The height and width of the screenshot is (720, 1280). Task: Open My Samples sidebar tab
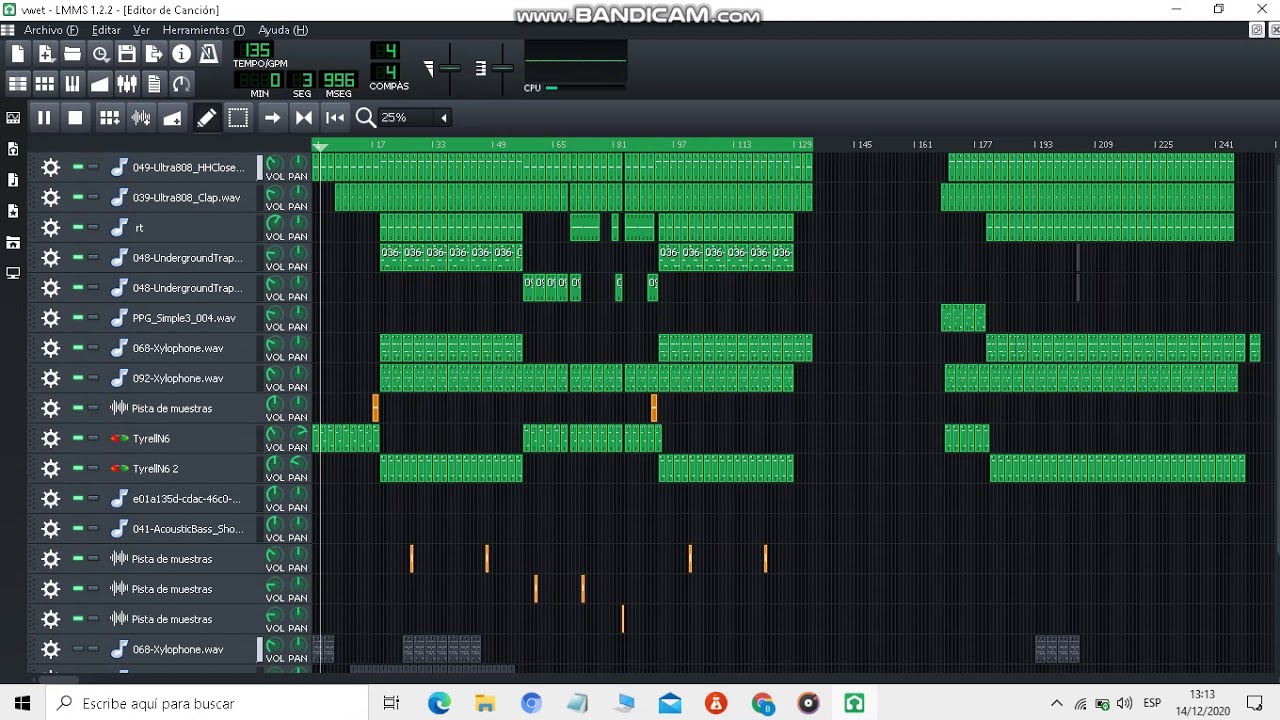pyautogui.click(x=13, y=180)
